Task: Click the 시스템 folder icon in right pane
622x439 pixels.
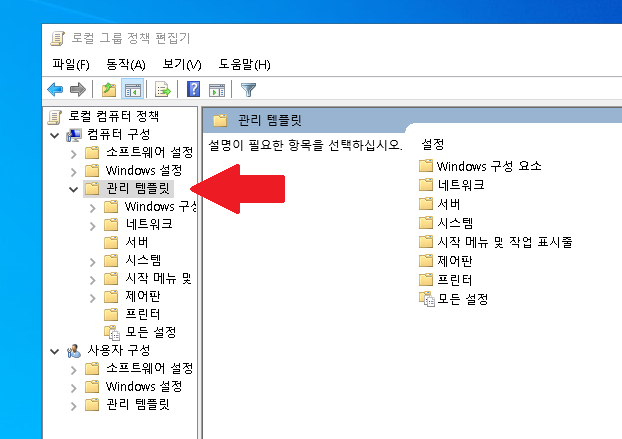Action: (x=426, y=222)
